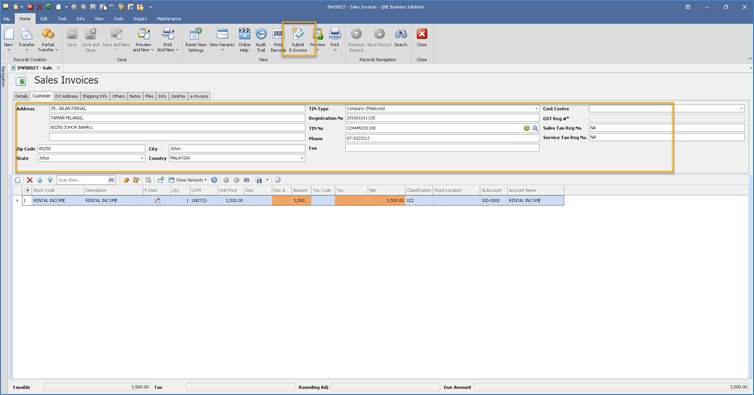Click the P.Desc cell icon in RENTAL INCOME row
Viewport: 754px width, 395px height.
tap(157, 201)
